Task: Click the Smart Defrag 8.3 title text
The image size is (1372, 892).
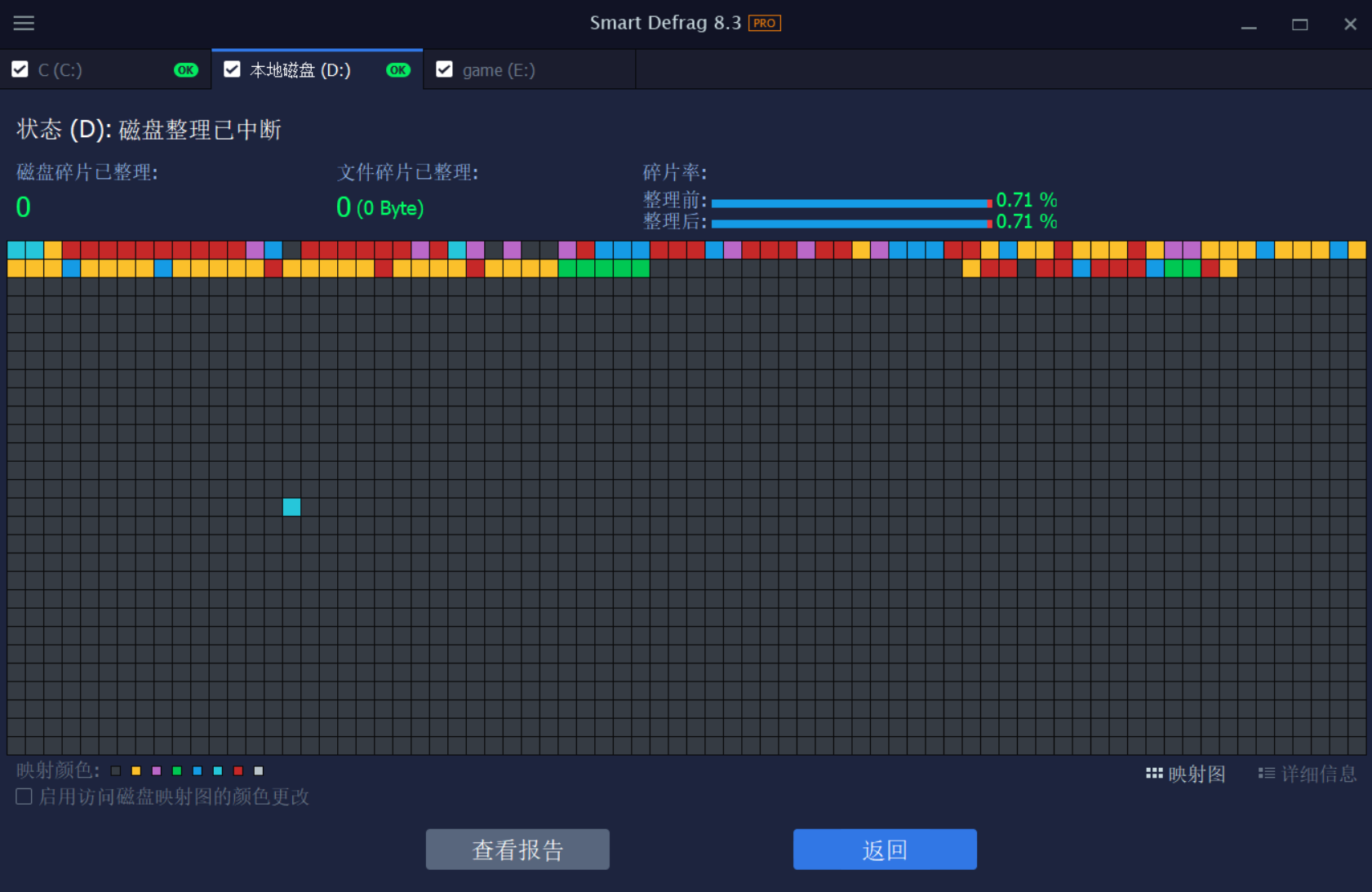Action: 665,23
